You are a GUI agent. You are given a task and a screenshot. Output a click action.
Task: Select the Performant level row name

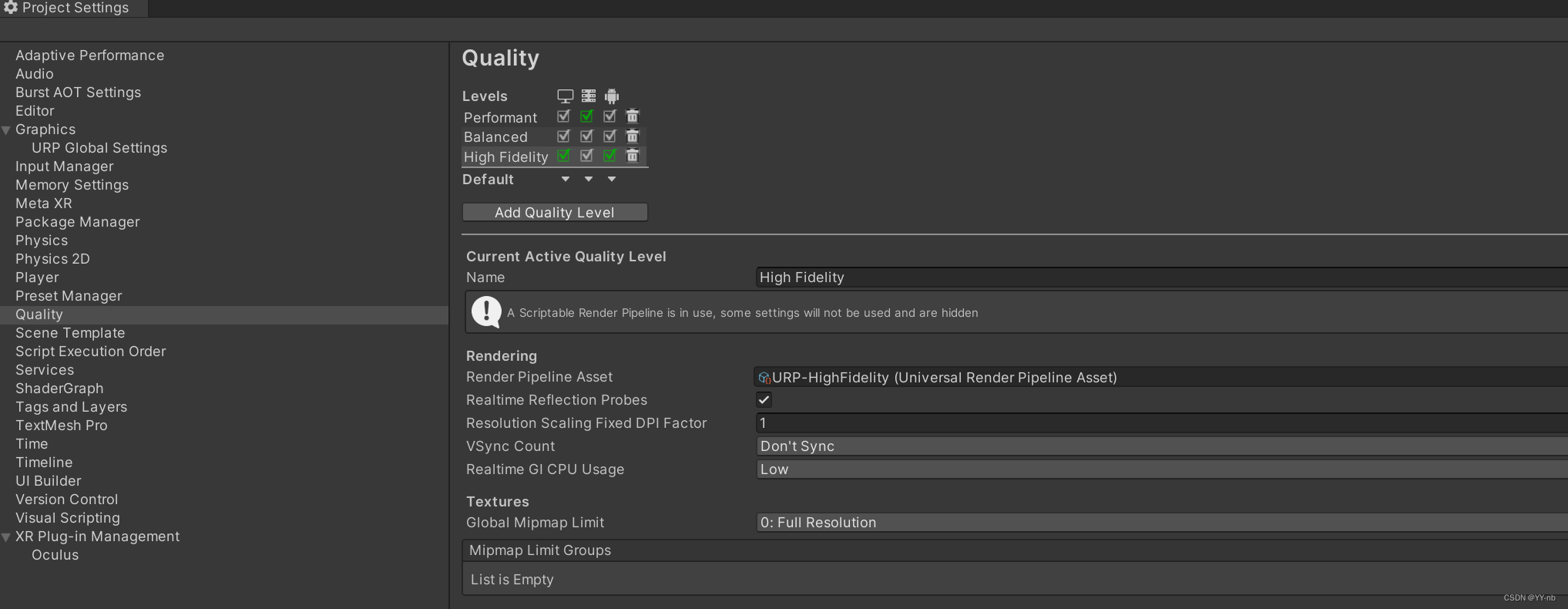(500, 118)
